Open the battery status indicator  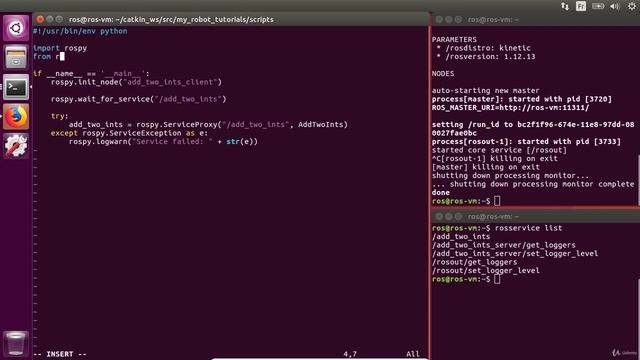coord(598,6)
